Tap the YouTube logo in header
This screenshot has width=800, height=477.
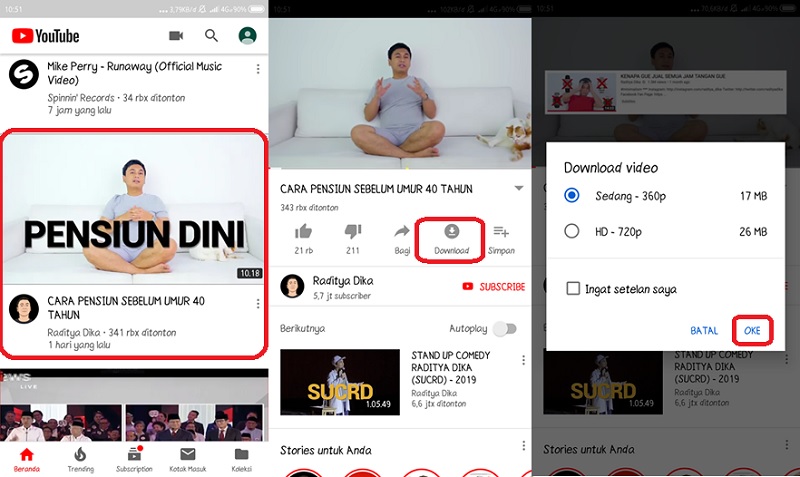click(x=45, y=36)
